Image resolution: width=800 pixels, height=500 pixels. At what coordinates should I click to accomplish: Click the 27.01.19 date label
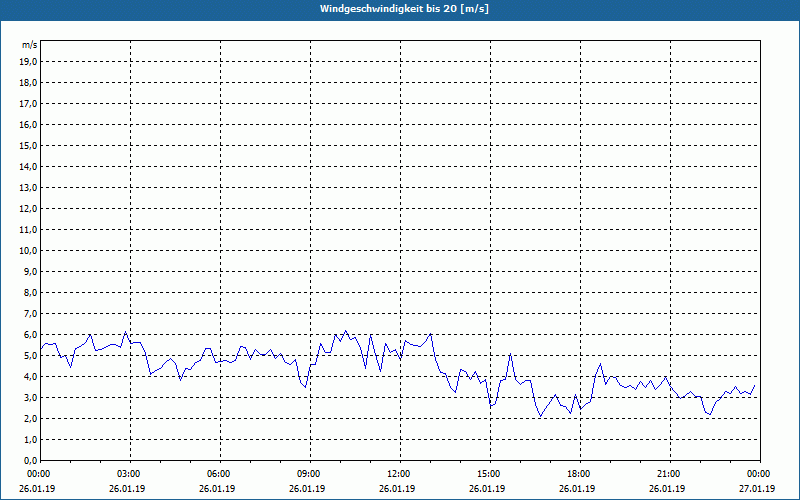tap(757, 489)
